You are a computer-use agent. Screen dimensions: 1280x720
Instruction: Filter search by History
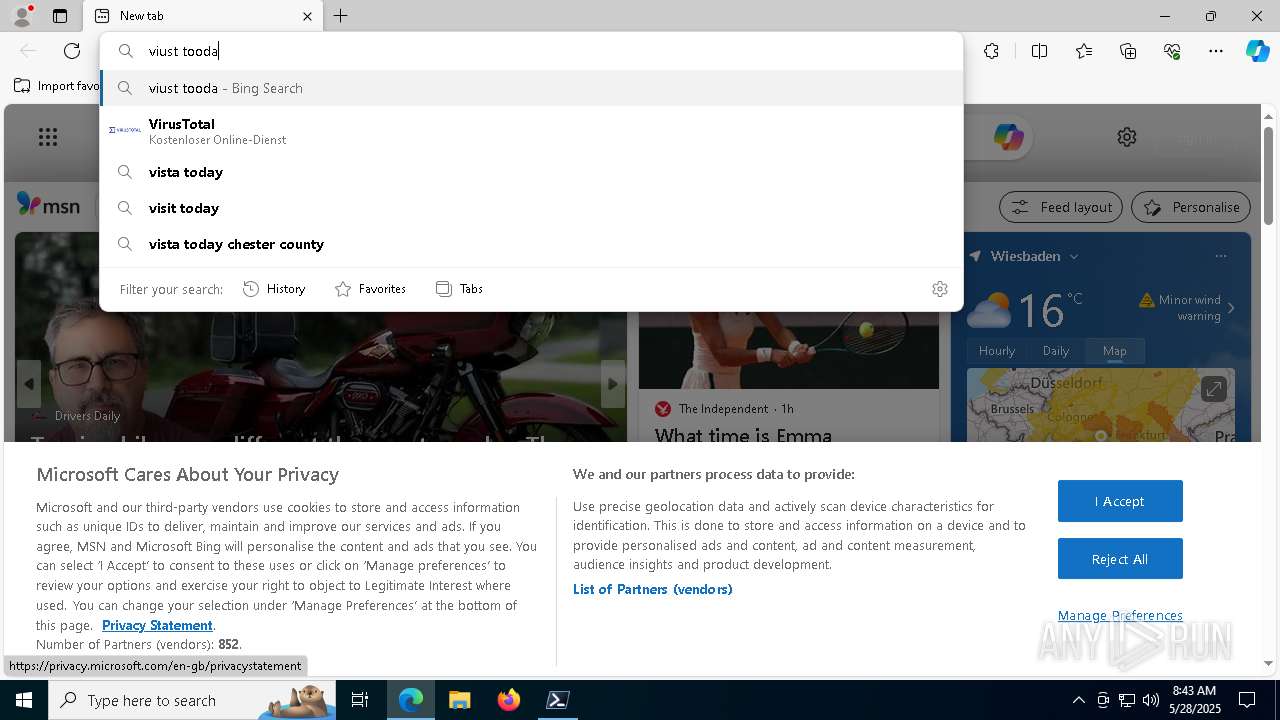pos(274,289)
